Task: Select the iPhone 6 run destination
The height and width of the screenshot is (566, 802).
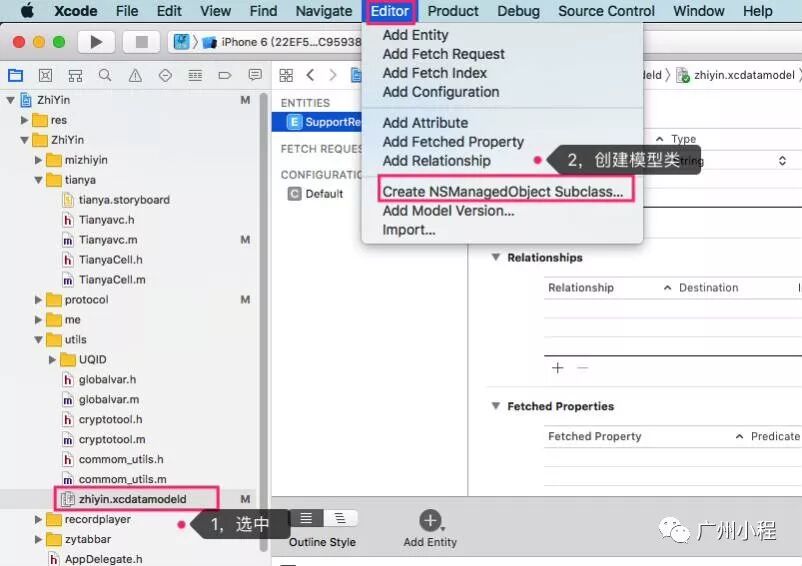Action: point(290,42)
